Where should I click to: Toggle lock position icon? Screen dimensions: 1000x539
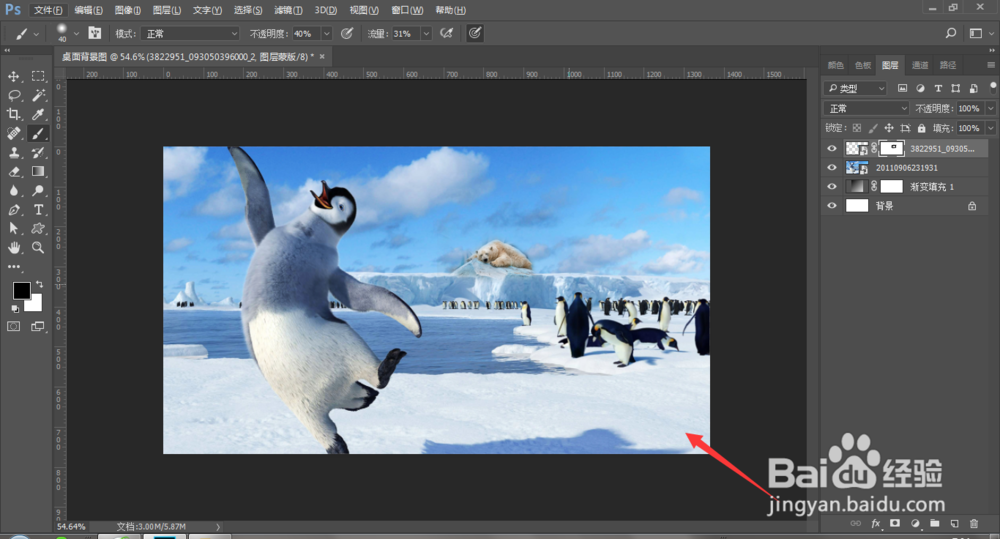(889, 128)
